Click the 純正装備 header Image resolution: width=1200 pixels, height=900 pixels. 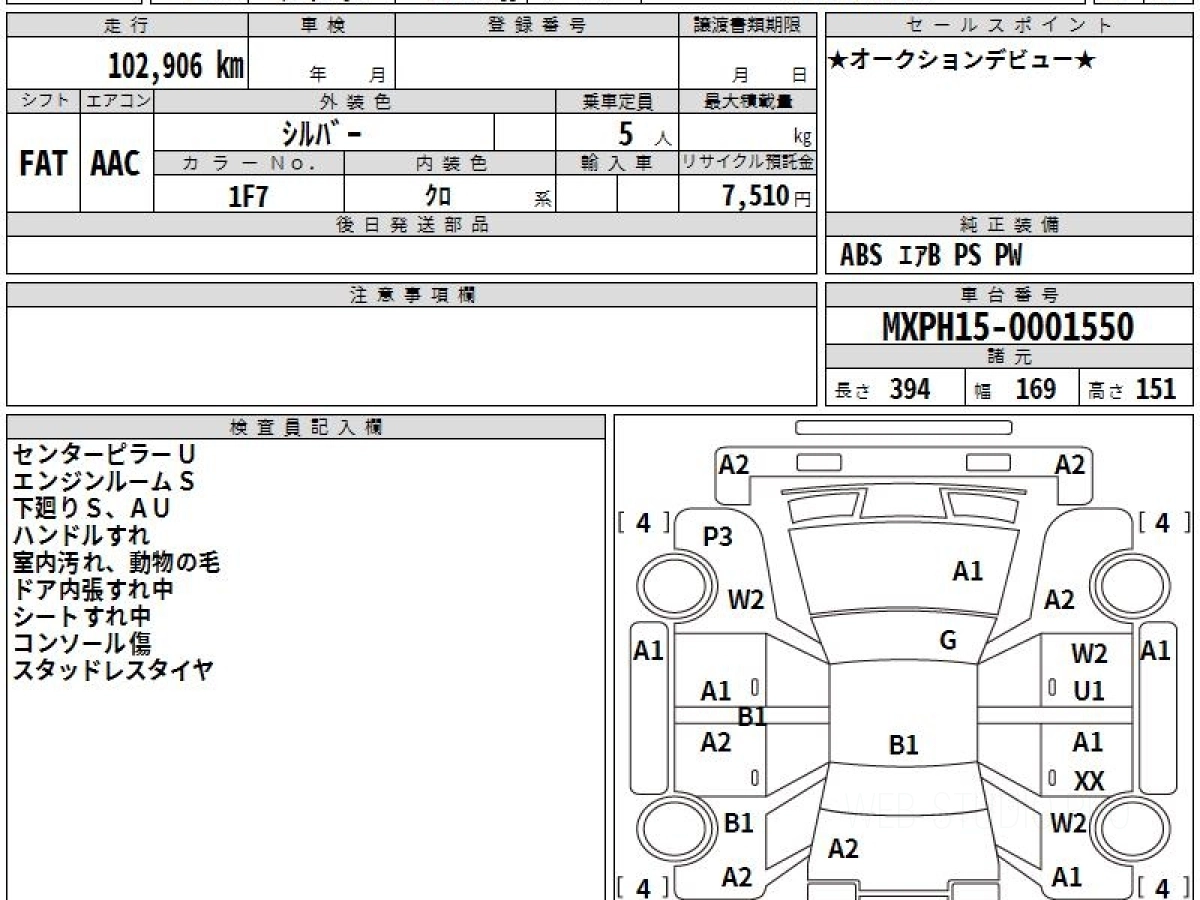pyautogui.click(x=1010, y=225)
